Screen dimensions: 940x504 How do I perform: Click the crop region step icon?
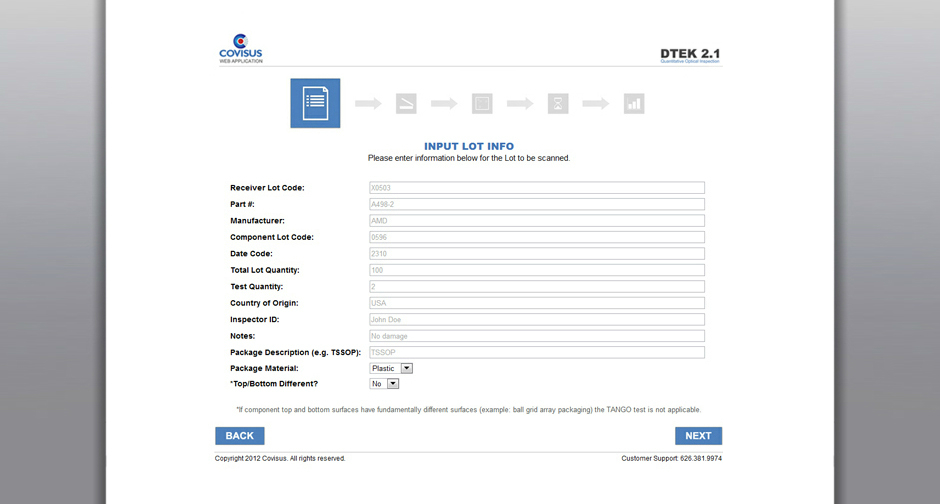(x=482, y=103)
